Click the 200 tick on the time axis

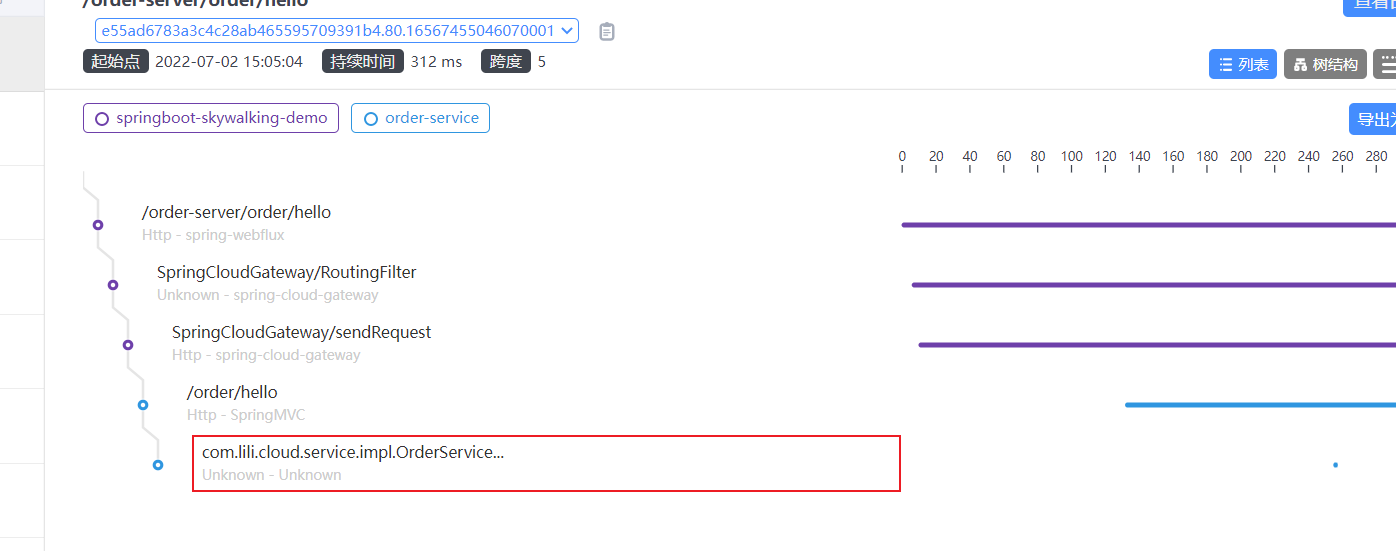(1241, 157)
